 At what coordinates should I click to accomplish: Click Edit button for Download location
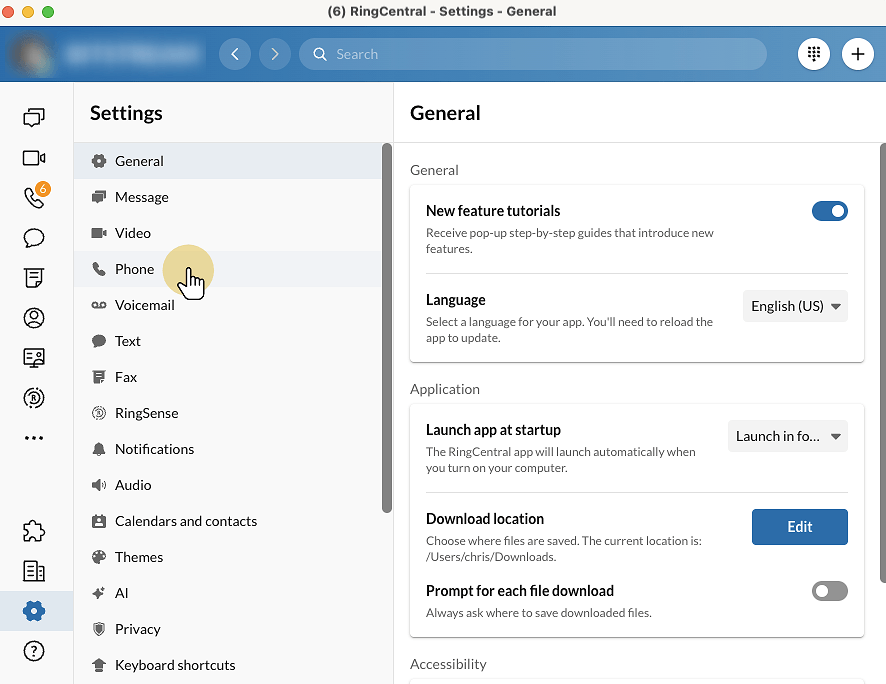pyautogui.click(x=799, y=527)
